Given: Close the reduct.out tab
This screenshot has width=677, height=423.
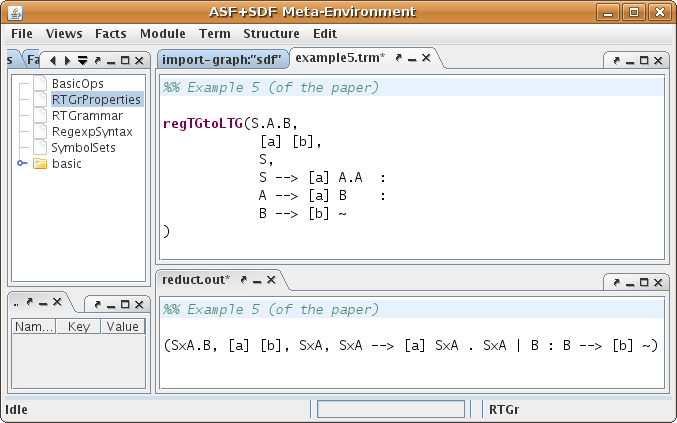Looking at the screenshot, I should pyautogui.click(x=271, y=280).
